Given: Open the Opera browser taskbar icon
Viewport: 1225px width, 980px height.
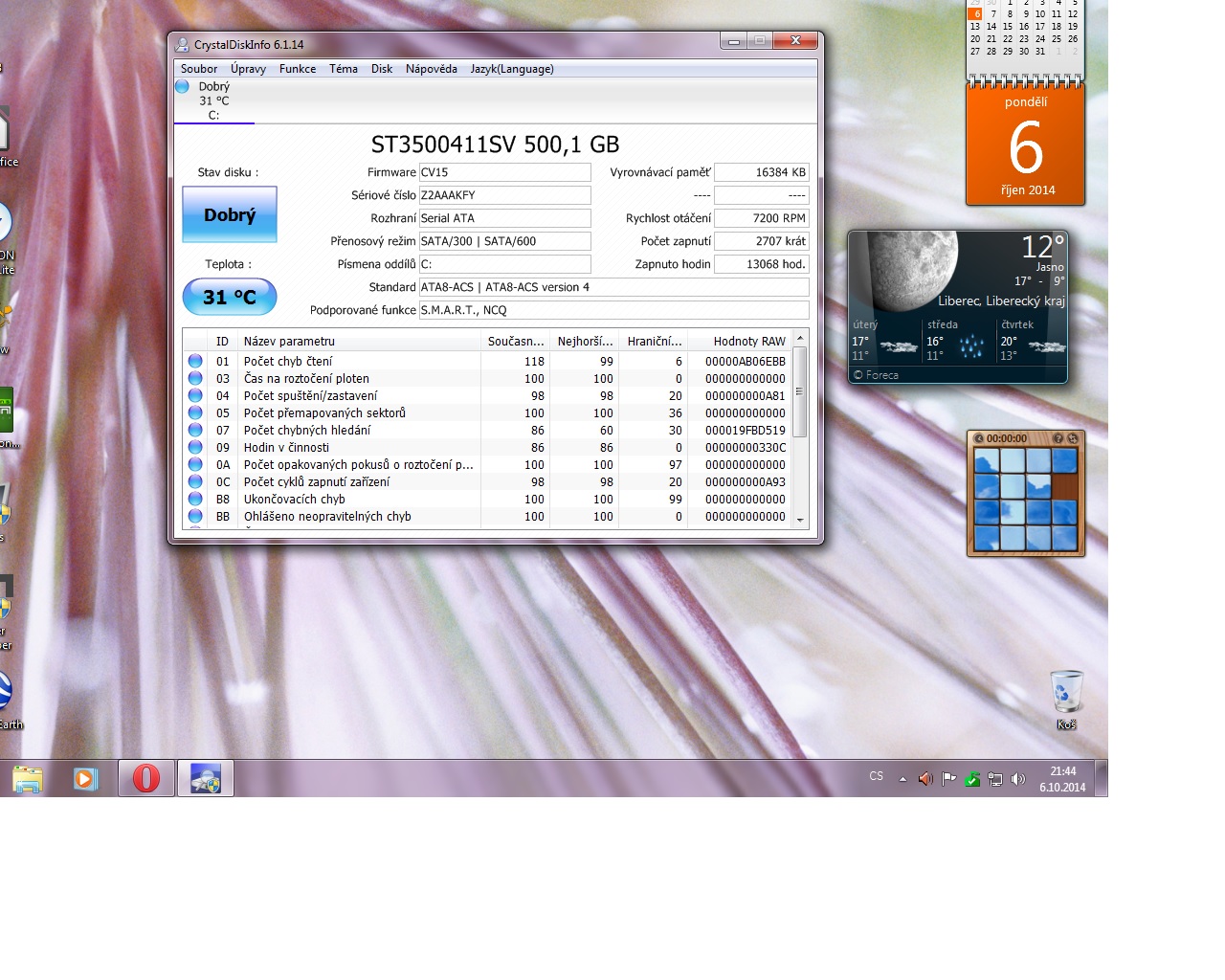Looking at the screenshot, I should click(146, 778).
